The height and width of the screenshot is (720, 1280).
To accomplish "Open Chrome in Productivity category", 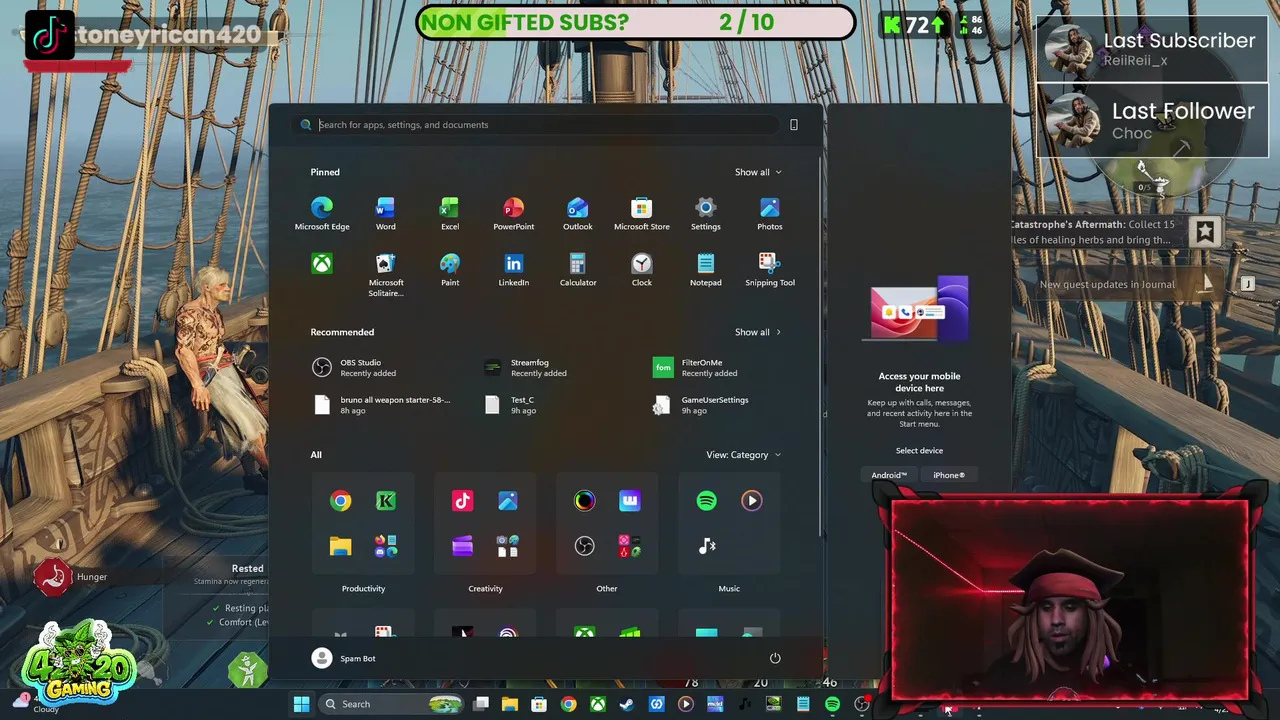I will tap(341, 501).
